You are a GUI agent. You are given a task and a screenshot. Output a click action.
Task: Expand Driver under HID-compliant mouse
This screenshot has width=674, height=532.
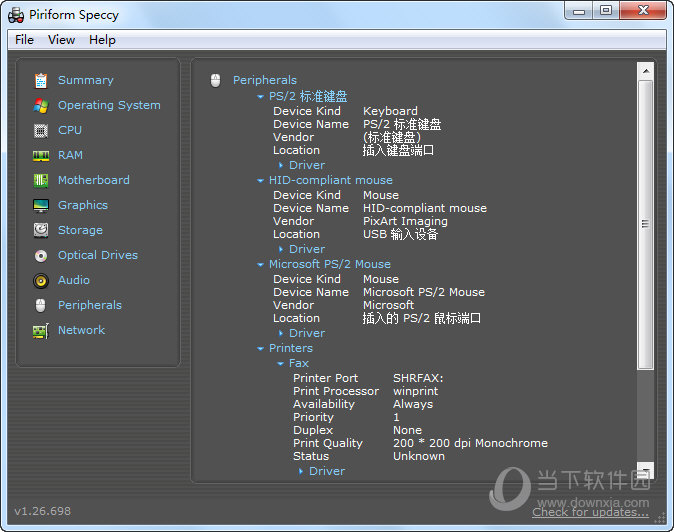(x=281, y=249)
